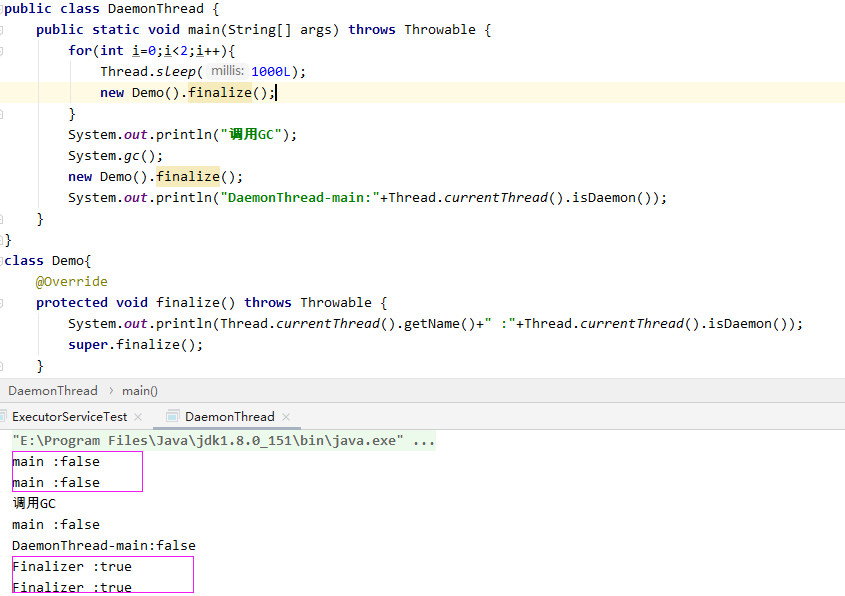Close the ExecutorServiceTest run tab
Image resolution: width=845 pixels, height=596 pixels.
[x=138, y=417]
